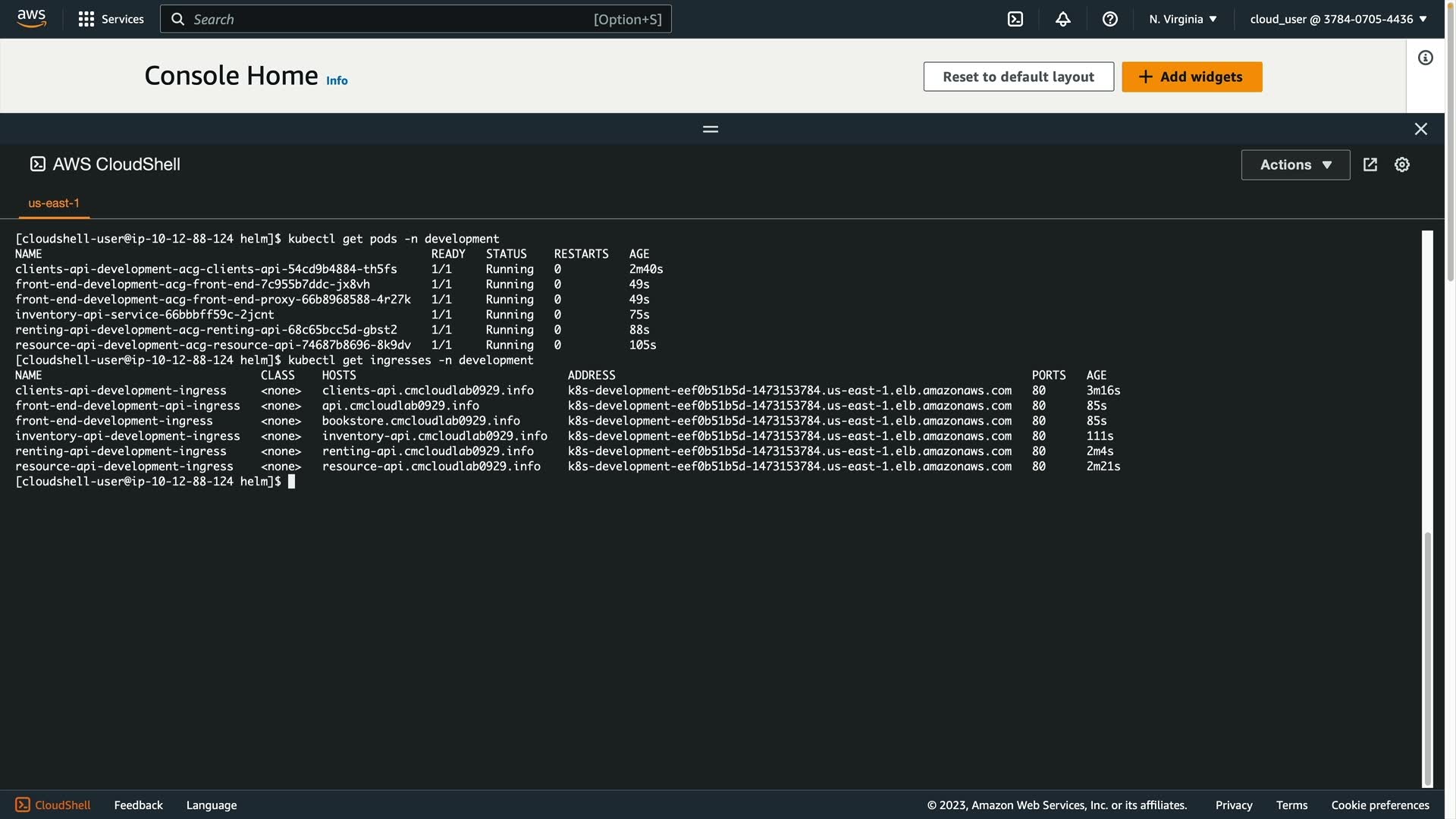Open CloudShell preferences gear
Screen dimensions: 1456x819
[x=1401, y=165]
